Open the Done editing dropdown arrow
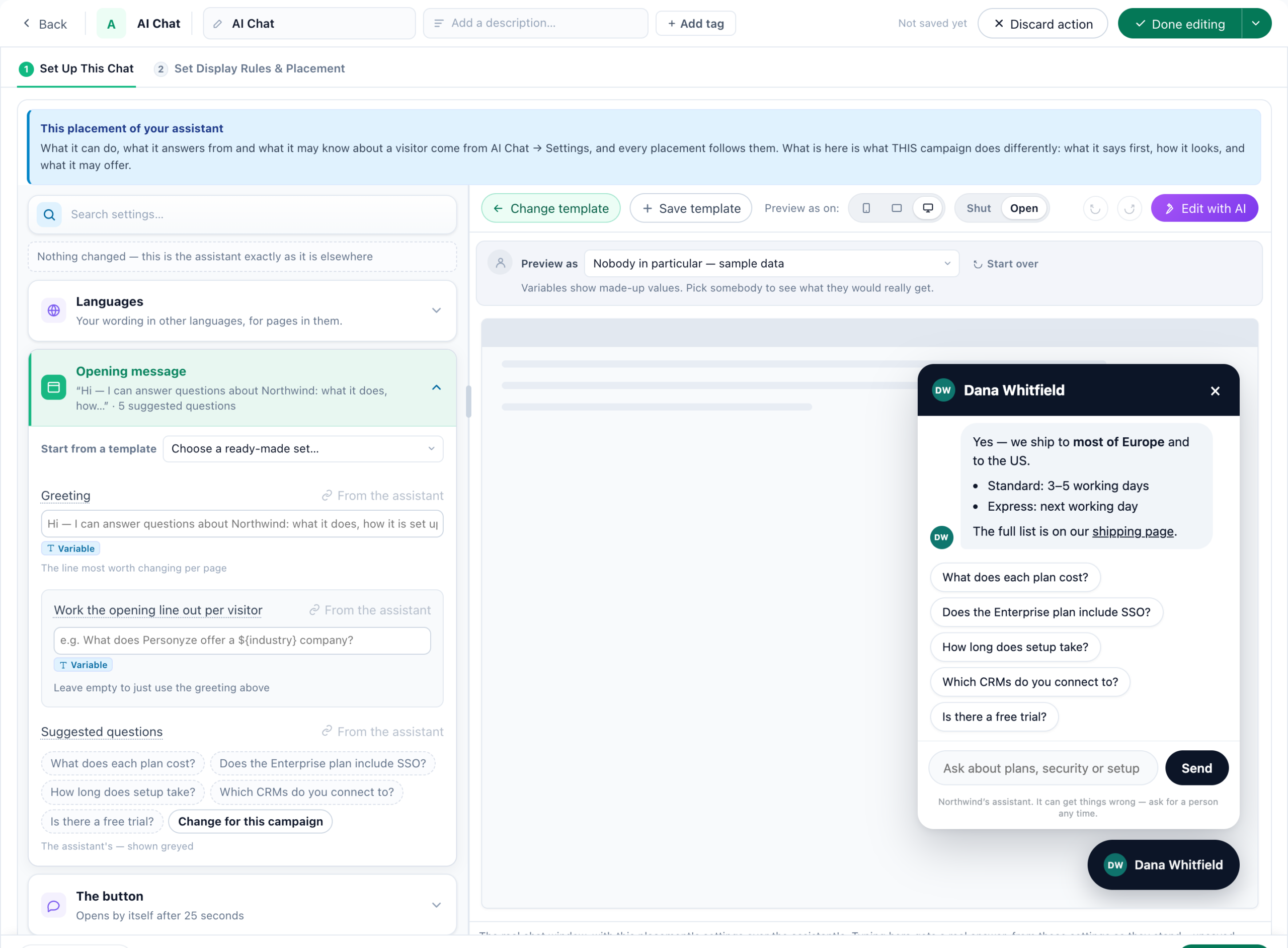 (1256, 24)
